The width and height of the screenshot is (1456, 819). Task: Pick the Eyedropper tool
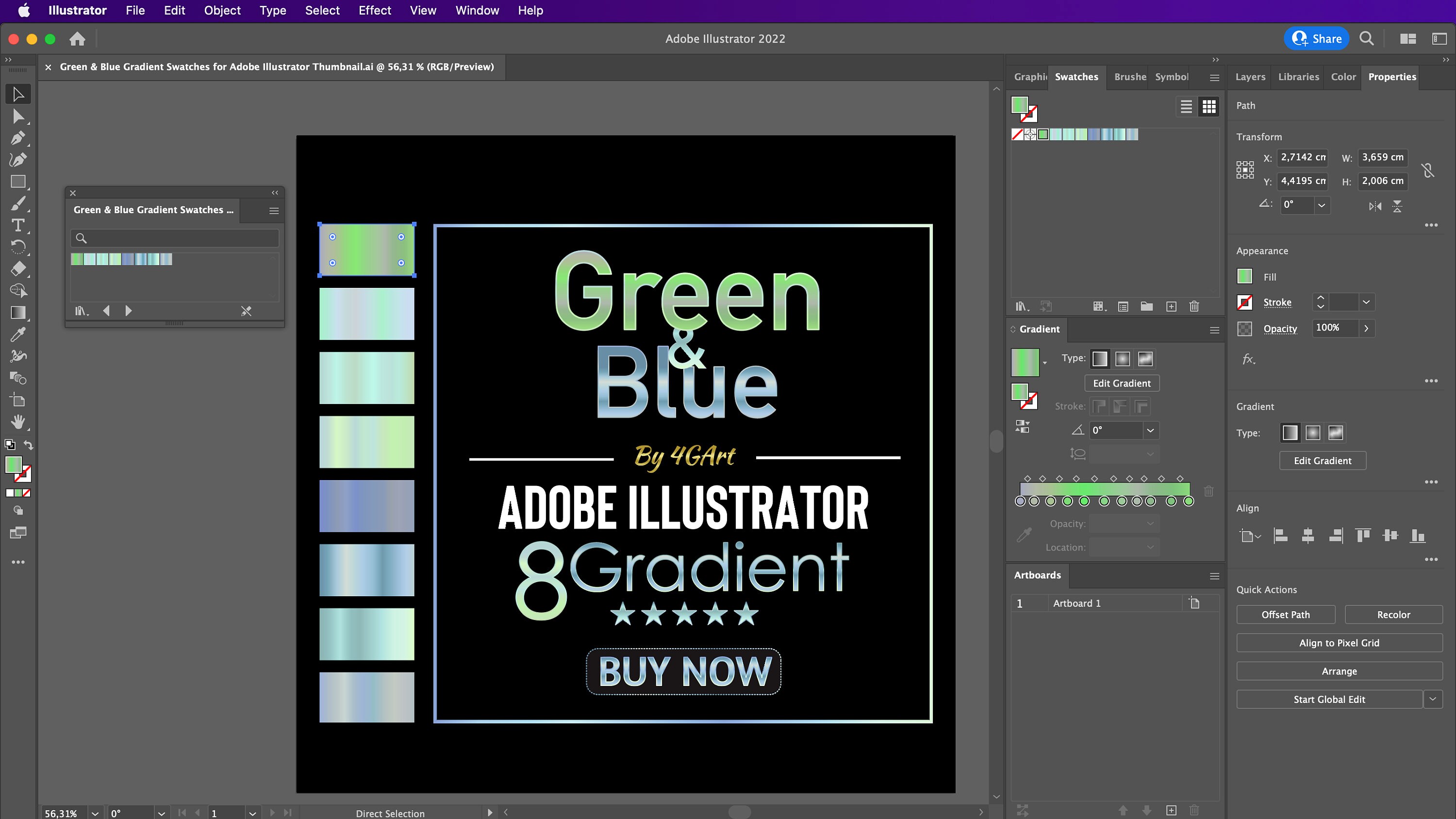coord(18,334)
